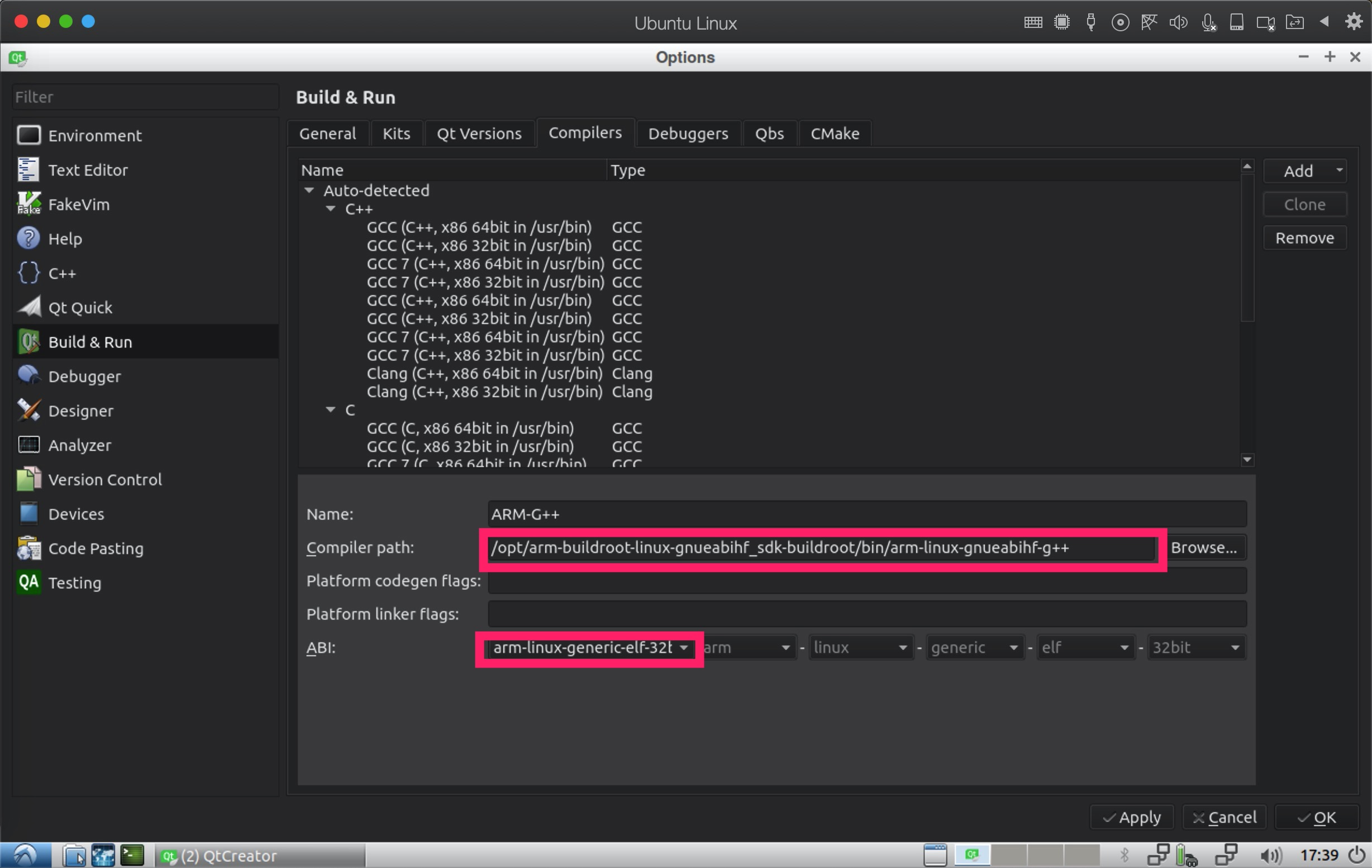
Task: Click Browse for compiler path
Action: coord(1203,547)
